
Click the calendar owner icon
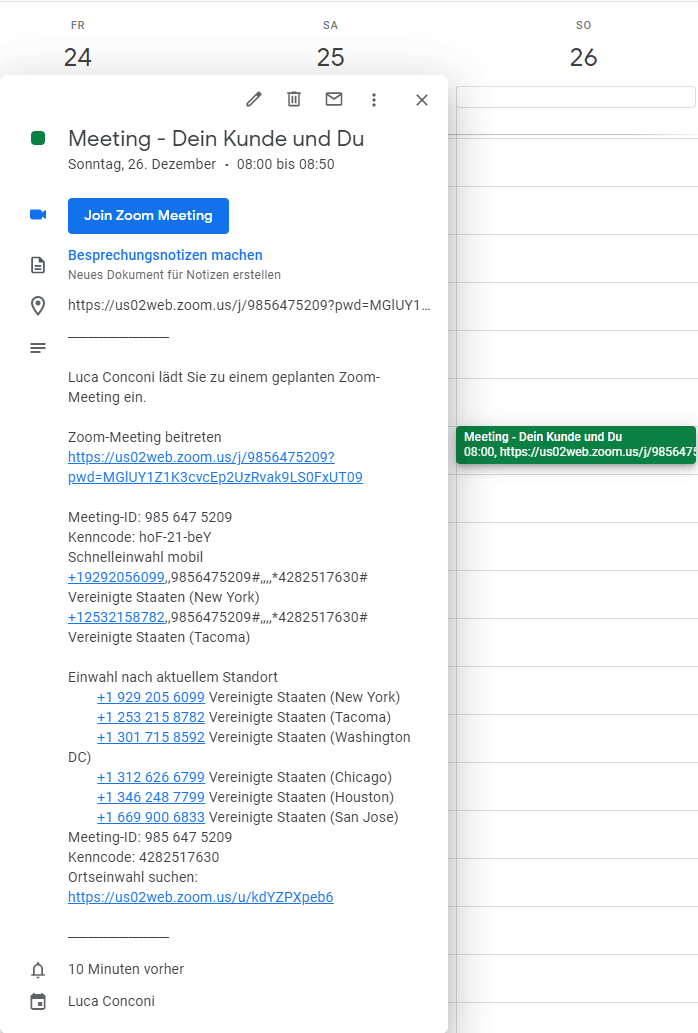pos(38,1001)
